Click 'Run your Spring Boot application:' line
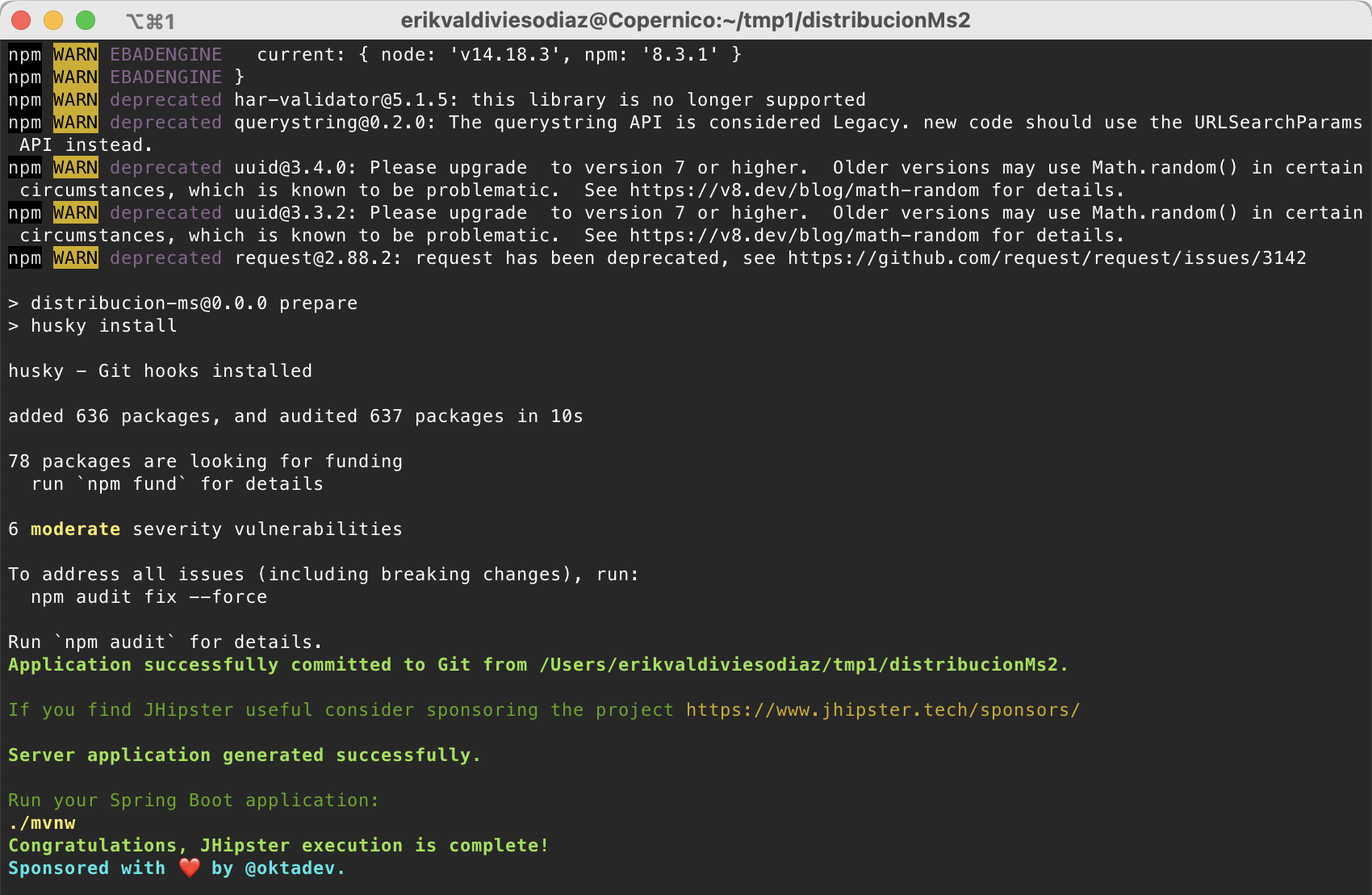Image resolution: width=1372 pixels, height=895 pixels. (x=194, y=801)
